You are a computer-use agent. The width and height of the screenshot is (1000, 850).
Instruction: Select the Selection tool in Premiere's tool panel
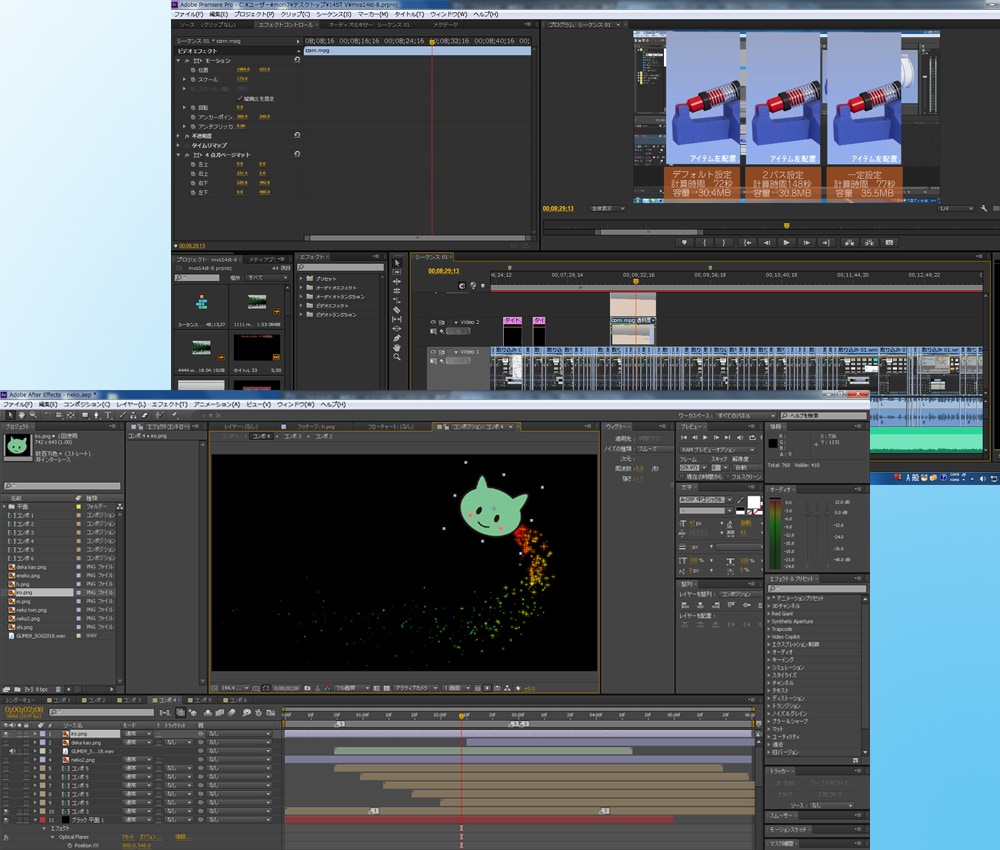tap(397, 263)
